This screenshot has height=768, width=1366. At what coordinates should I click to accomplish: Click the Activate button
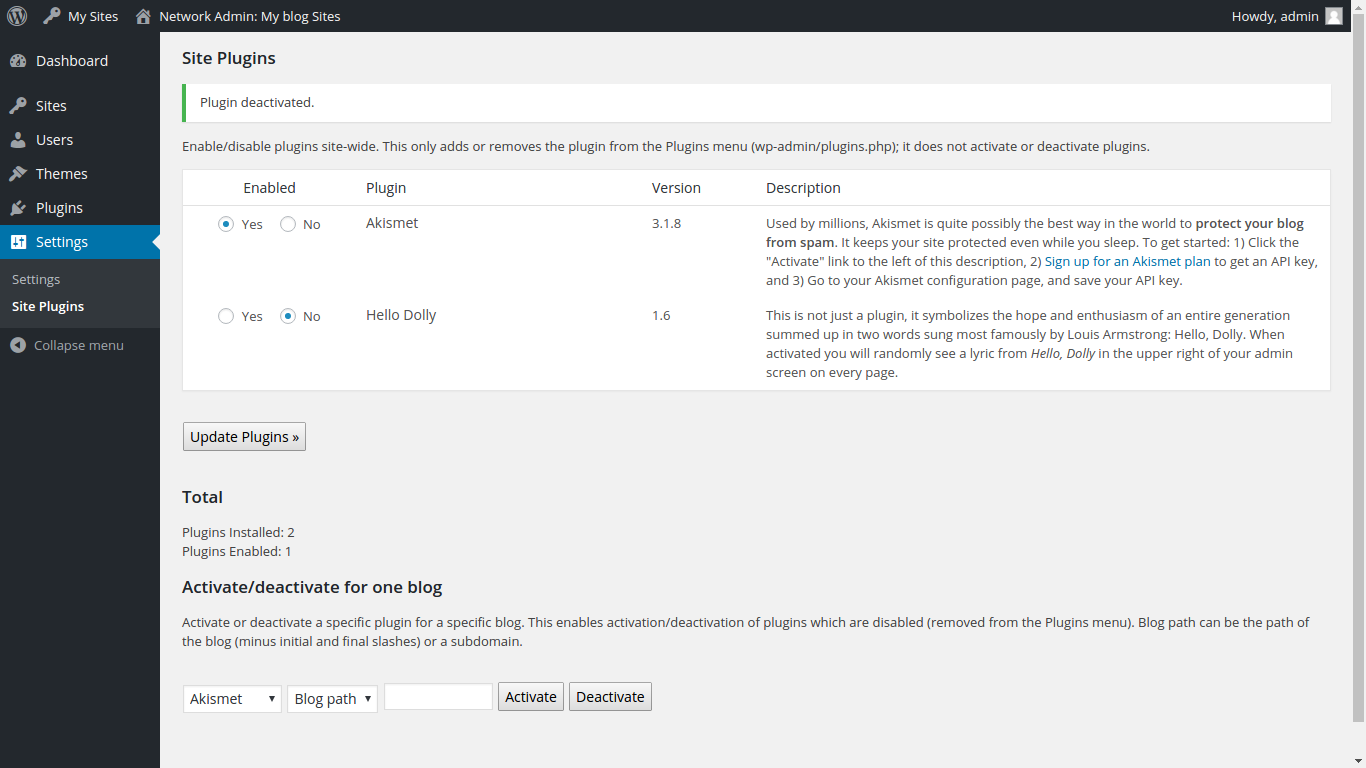[x=531, y=697]
